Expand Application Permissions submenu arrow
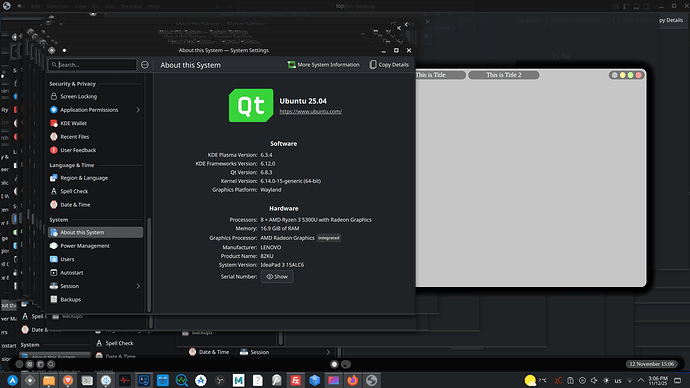Viewport: 690px width, 388px height. [x=138, y=110]
